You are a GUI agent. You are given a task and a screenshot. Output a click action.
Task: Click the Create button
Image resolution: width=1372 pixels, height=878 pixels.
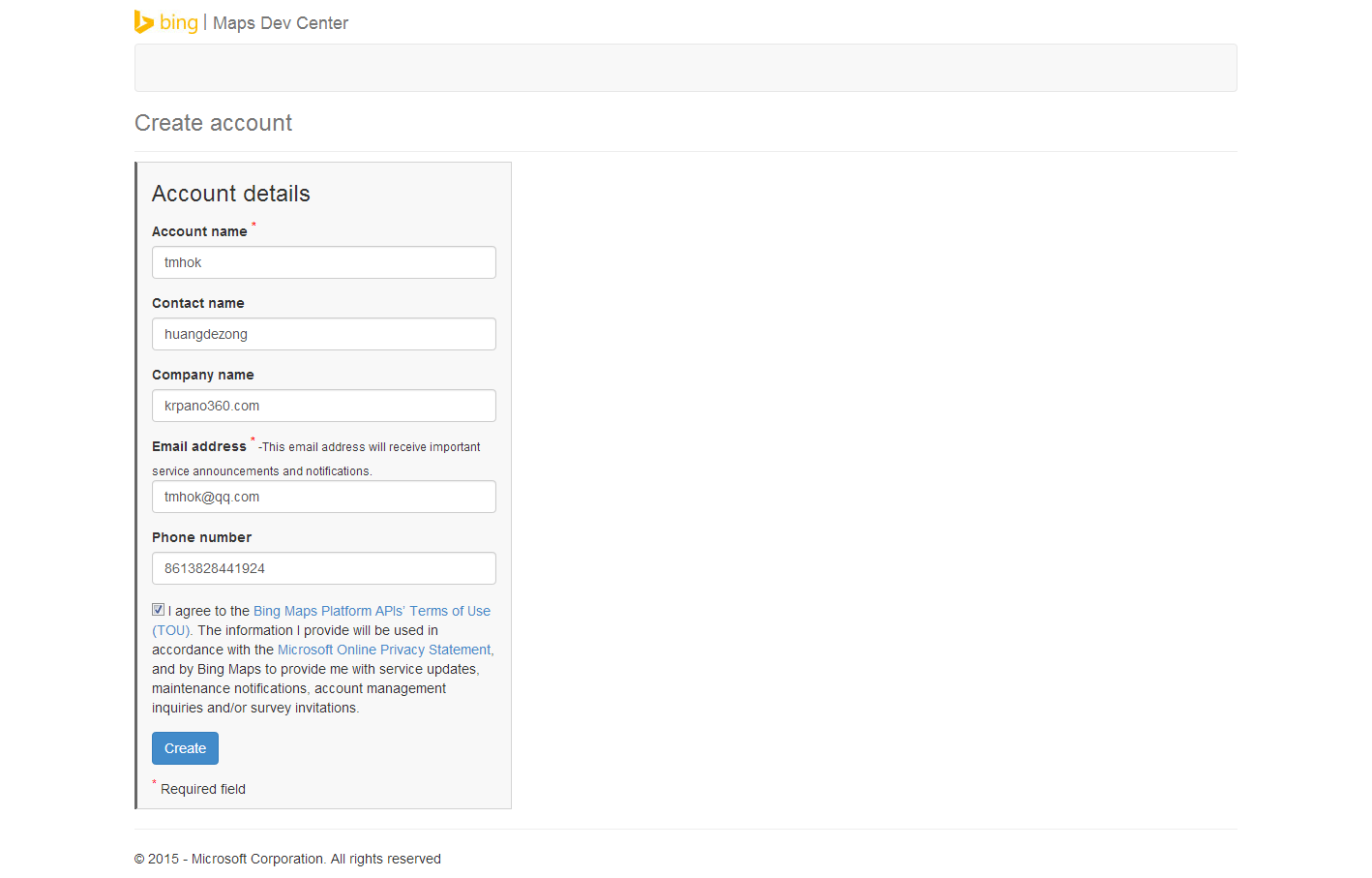185,748
